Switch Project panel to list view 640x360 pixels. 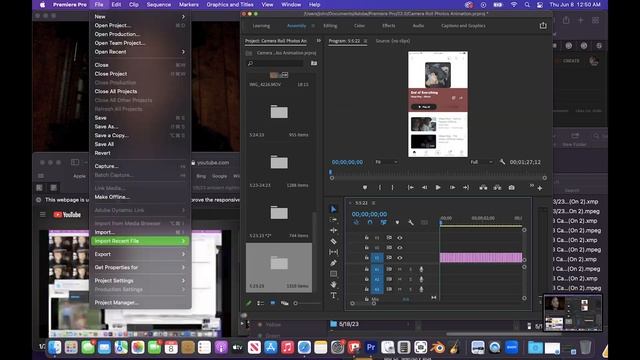click(260, 303)
